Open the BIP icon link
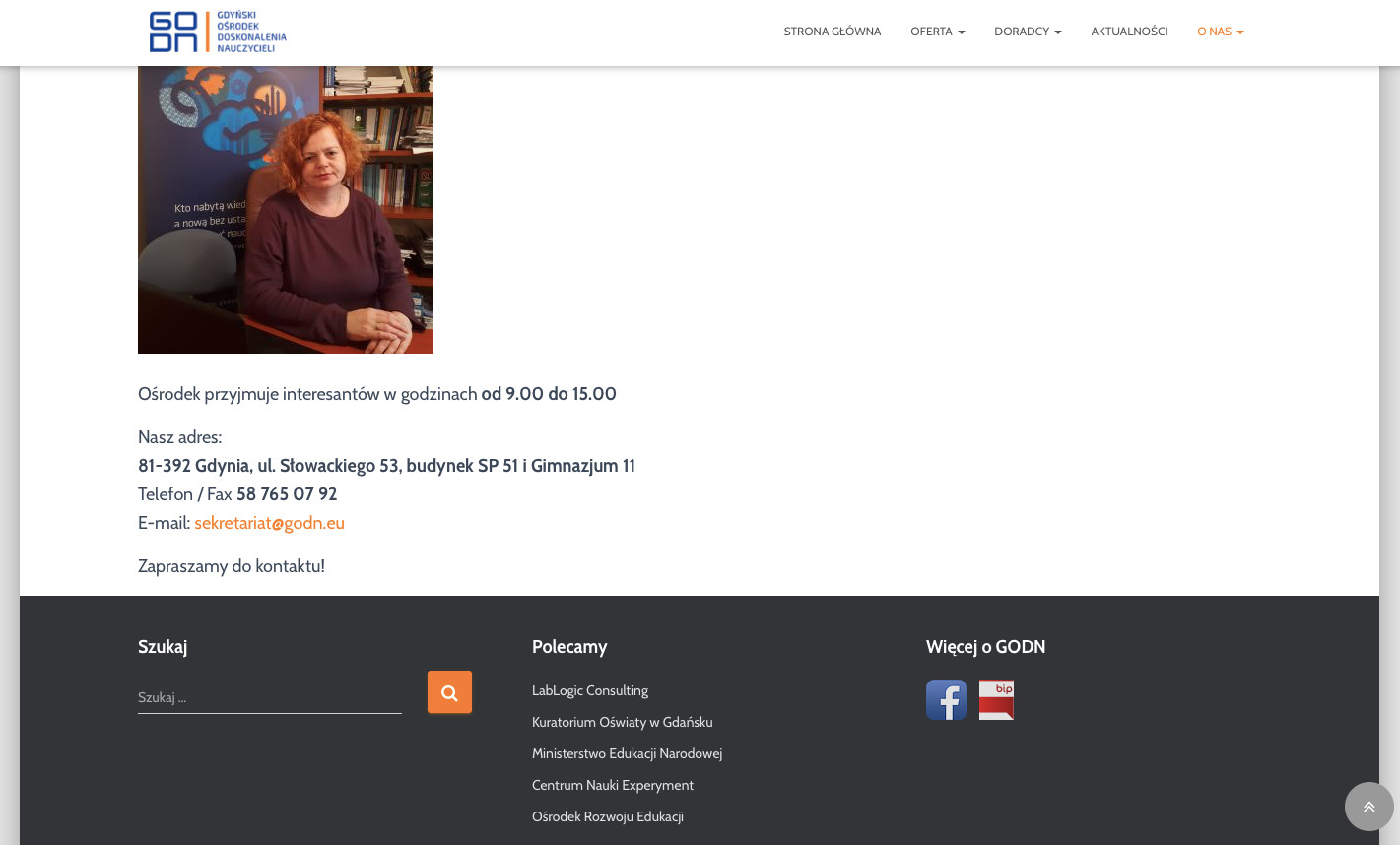The image size is (1400, 845). click(x=996, y=700)
